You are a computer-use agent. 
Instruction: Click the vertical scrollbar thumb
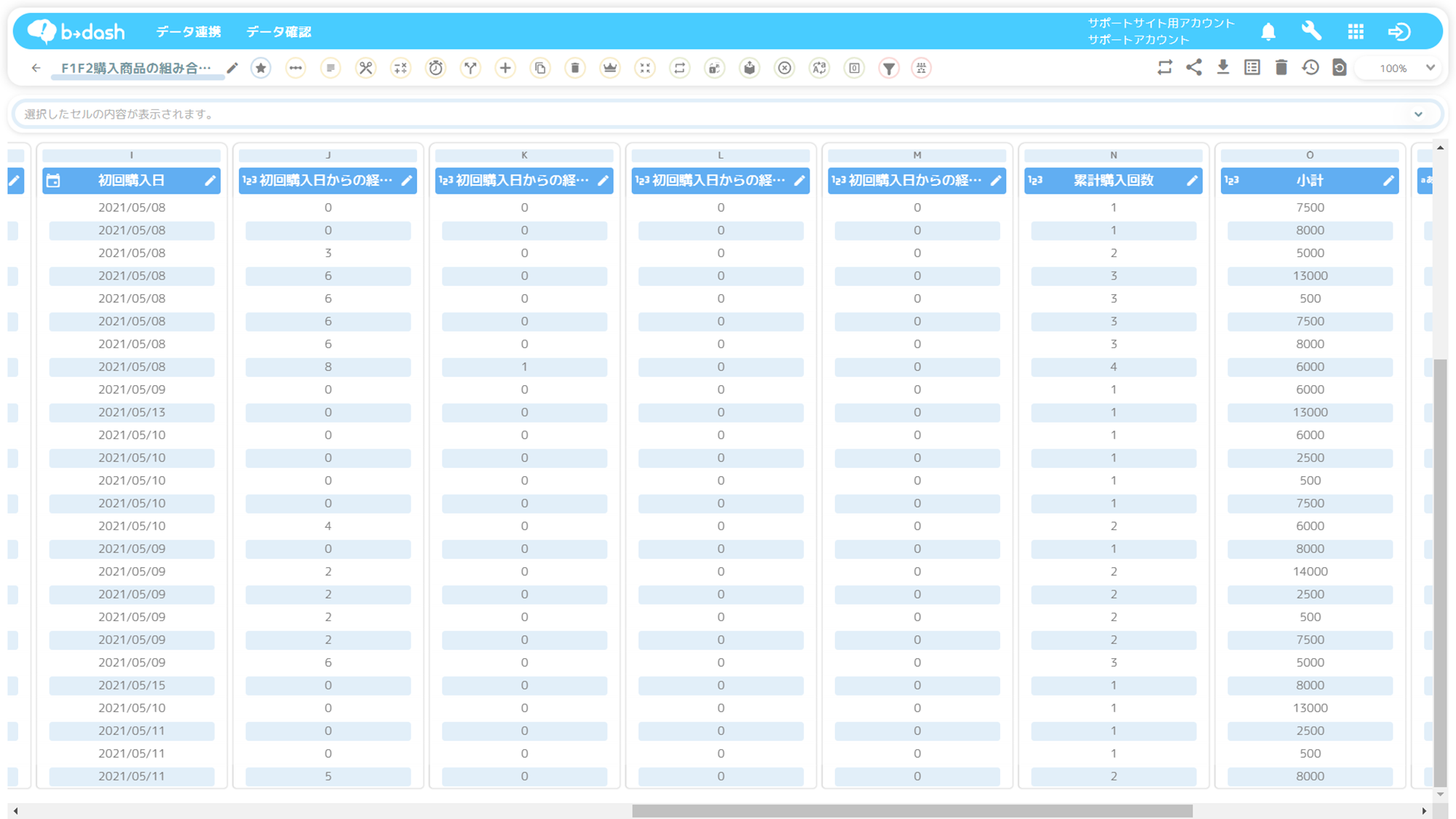[x=1440, y=572]
